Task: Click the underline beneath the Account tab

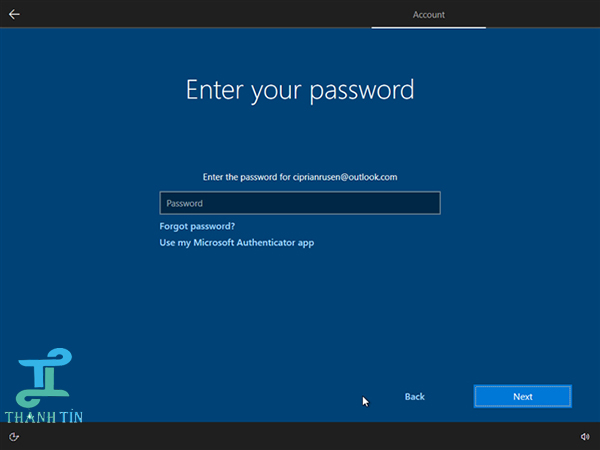Action: (429, 28)
